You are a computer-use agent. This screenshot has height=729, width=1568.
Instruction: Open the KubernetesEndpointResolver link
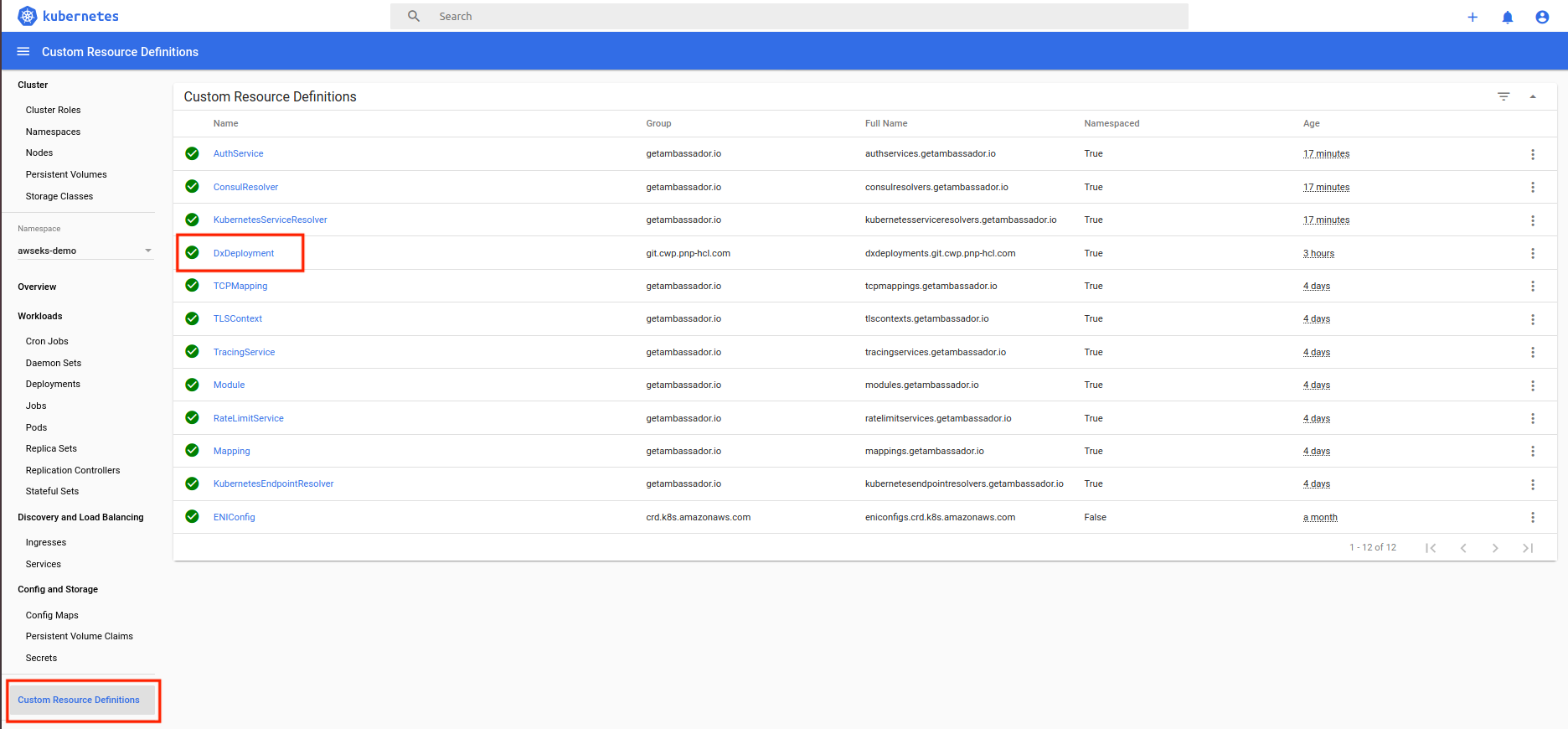(x=273, y=483)
